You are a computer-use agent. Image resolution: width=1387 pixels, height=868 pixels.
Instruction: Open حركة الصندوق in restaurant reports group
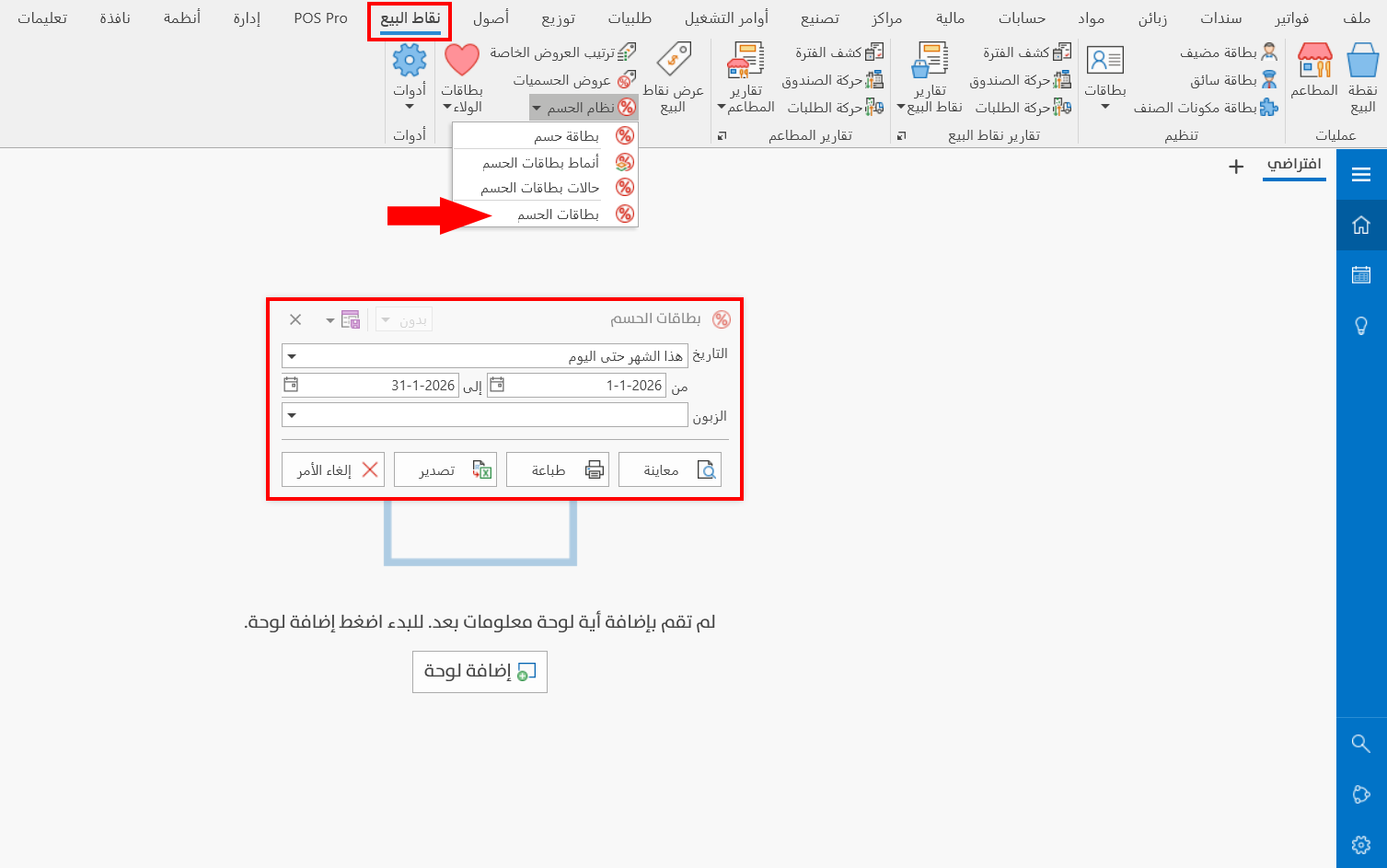point(833,80)
